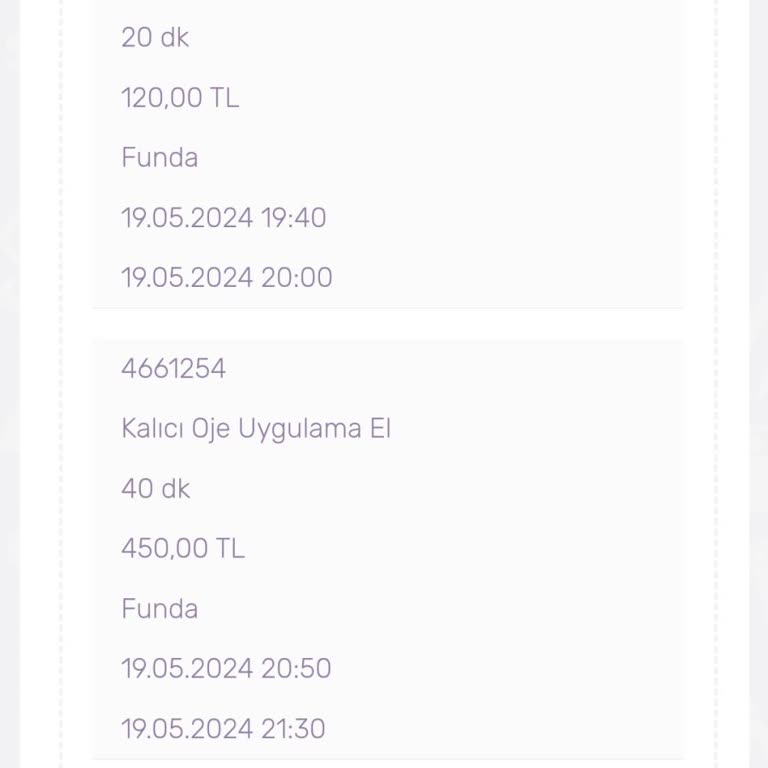The height and width of the screenshot is (768, 768).
Task: Open the Kalıcı Oje Uygulama El service
Action: point(255,429)
